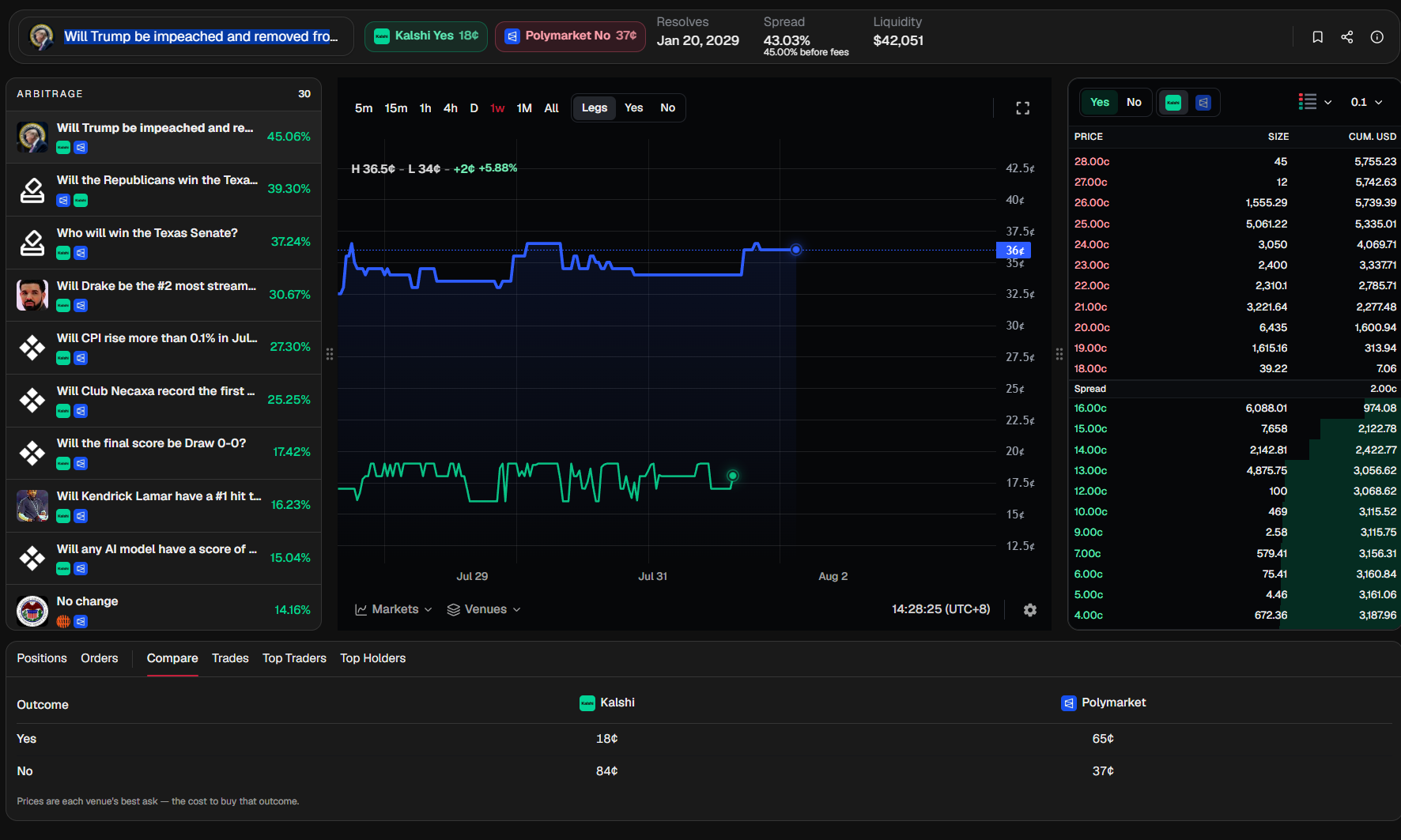Open the Trades tab
The width and height of the screenshot is (1401, 840).
point(230,659)
